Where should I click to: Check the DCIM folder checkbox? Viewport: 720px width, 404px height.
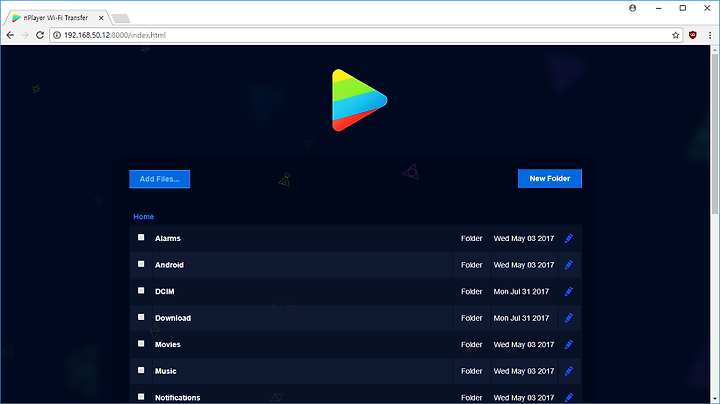141,291
